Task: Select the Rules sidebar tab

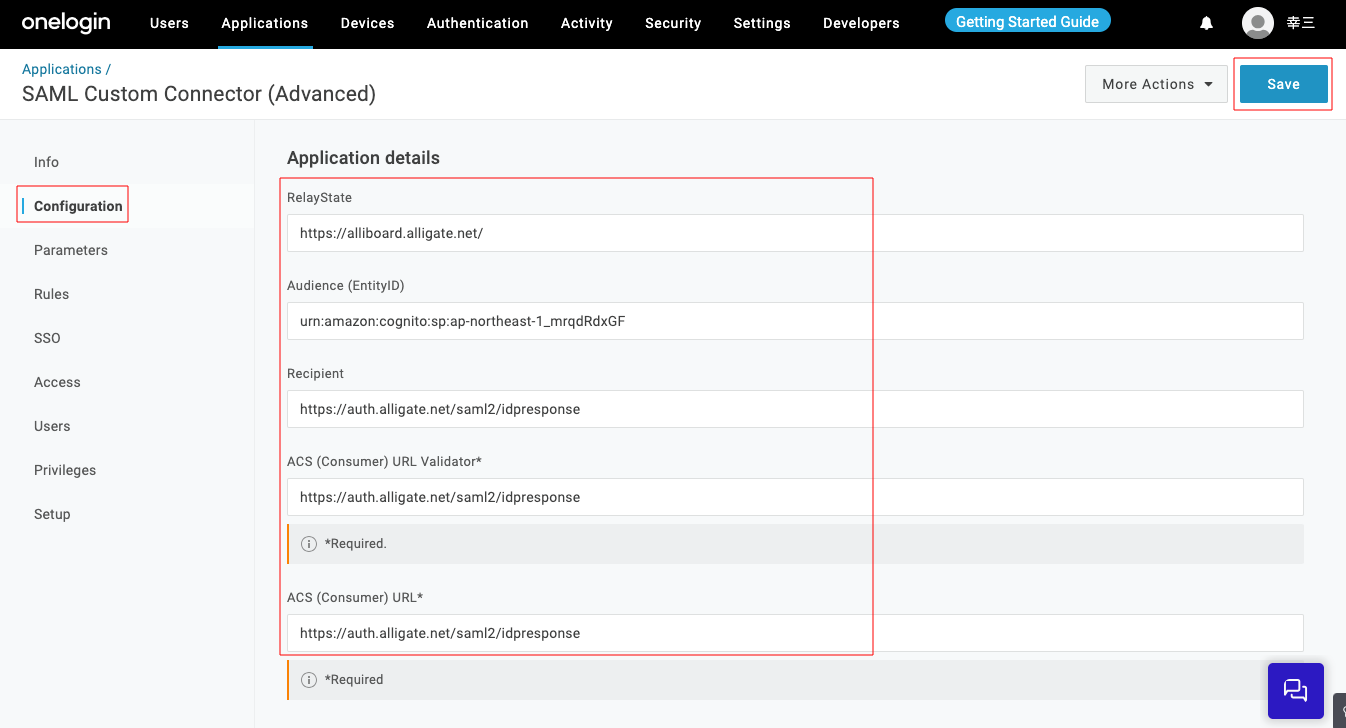Action: [51, 294]
